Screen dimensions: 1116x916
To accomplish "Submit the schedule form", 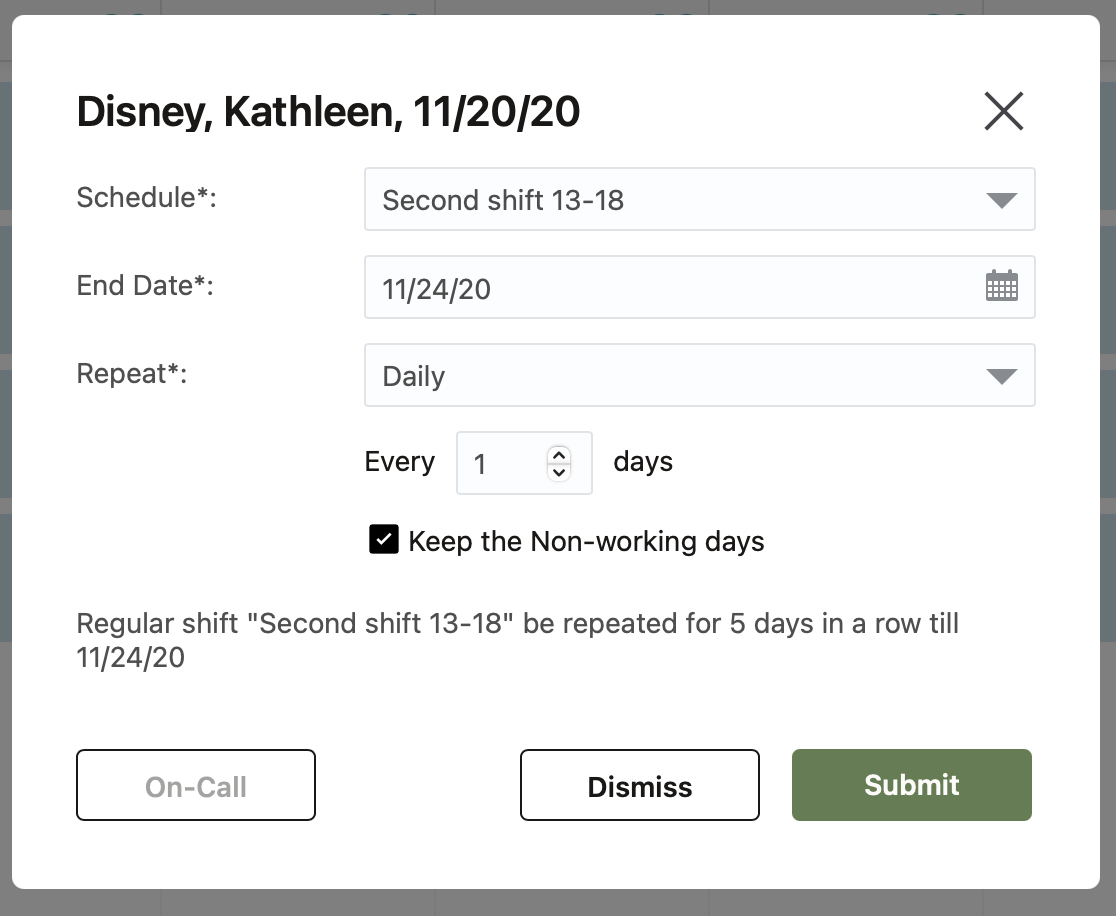I will pos(911,785).
